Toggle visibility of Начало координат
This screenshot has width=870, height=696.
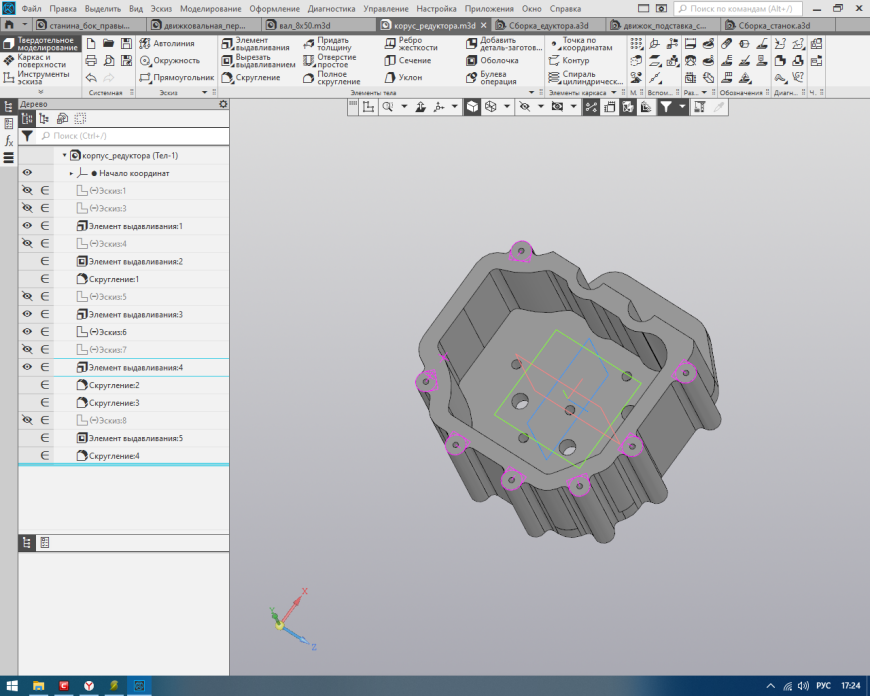click(28, 173)
